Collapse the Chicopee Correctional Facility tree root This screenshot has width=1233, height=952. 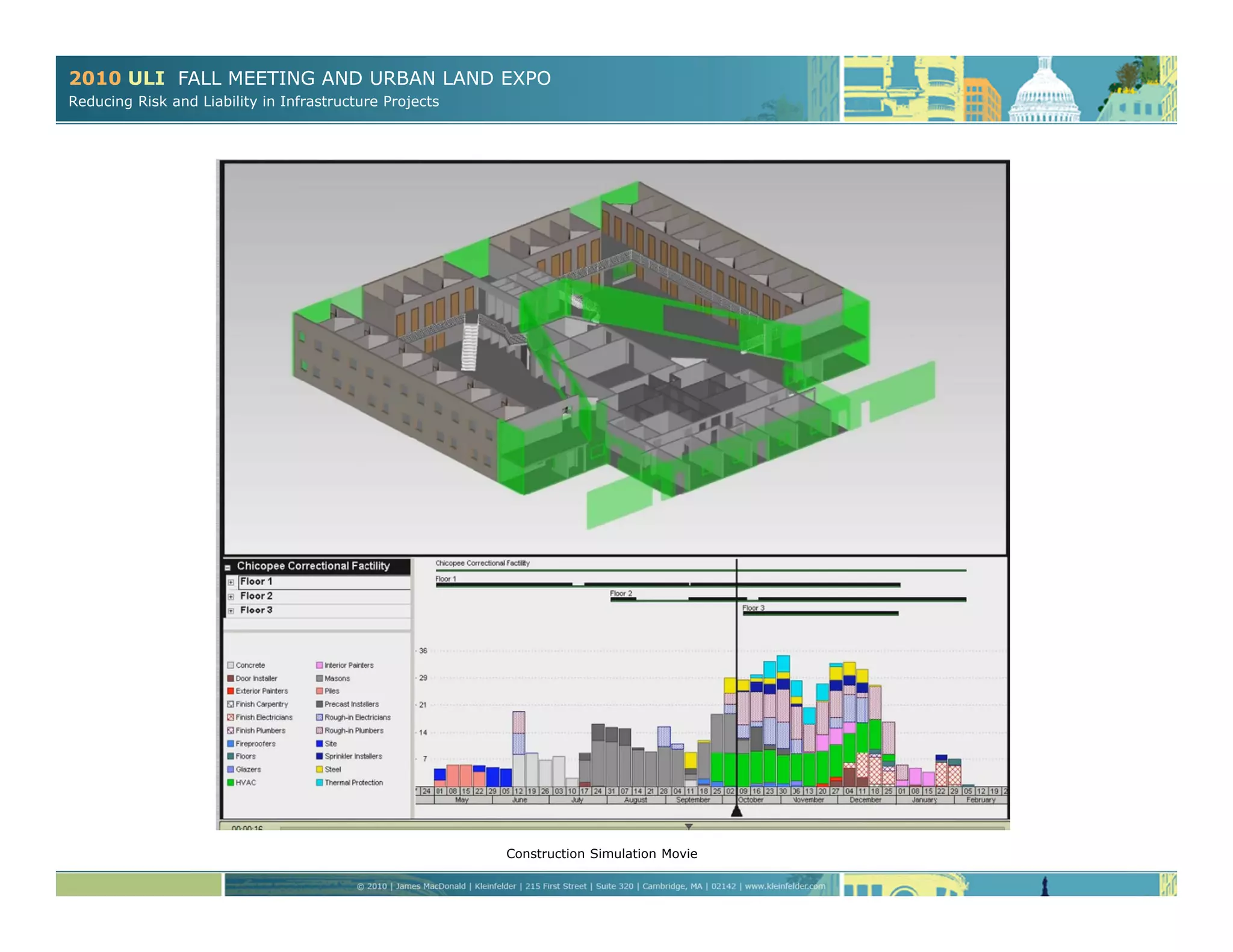point(228,567)
